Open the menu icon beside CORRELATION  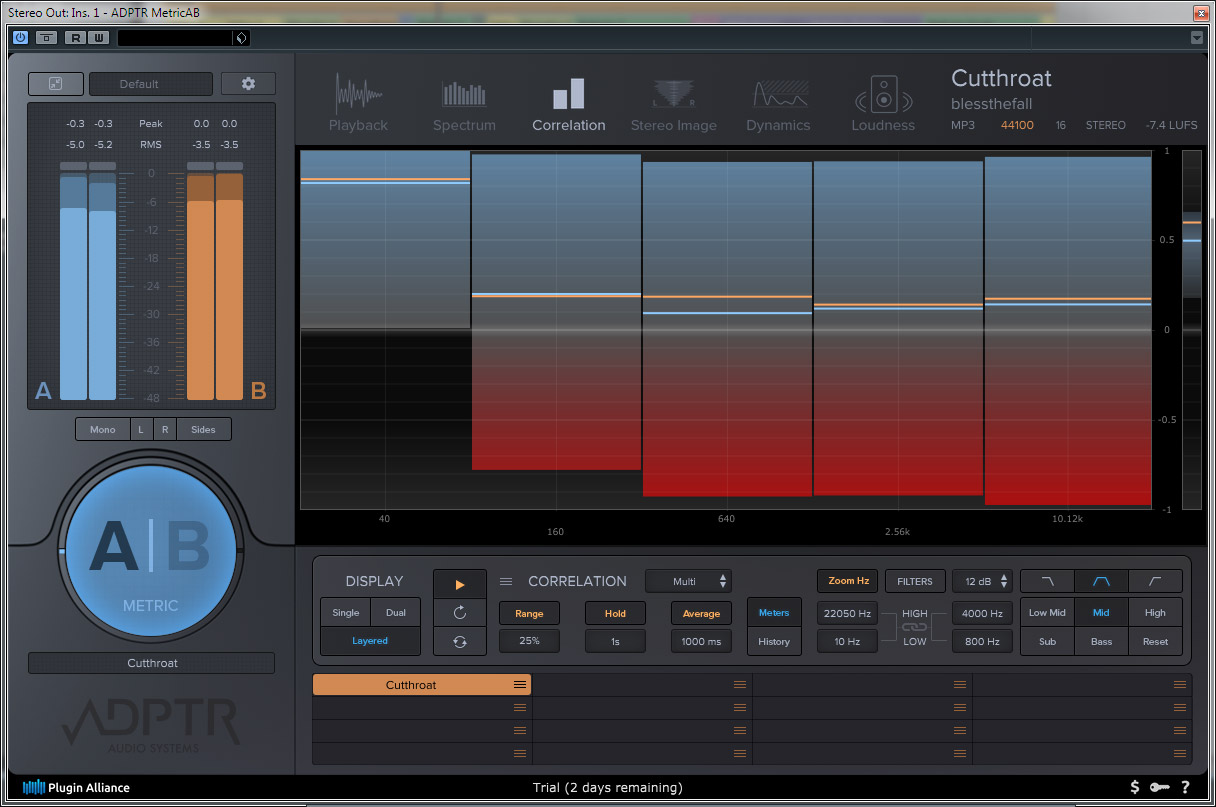tap(506, 581)
